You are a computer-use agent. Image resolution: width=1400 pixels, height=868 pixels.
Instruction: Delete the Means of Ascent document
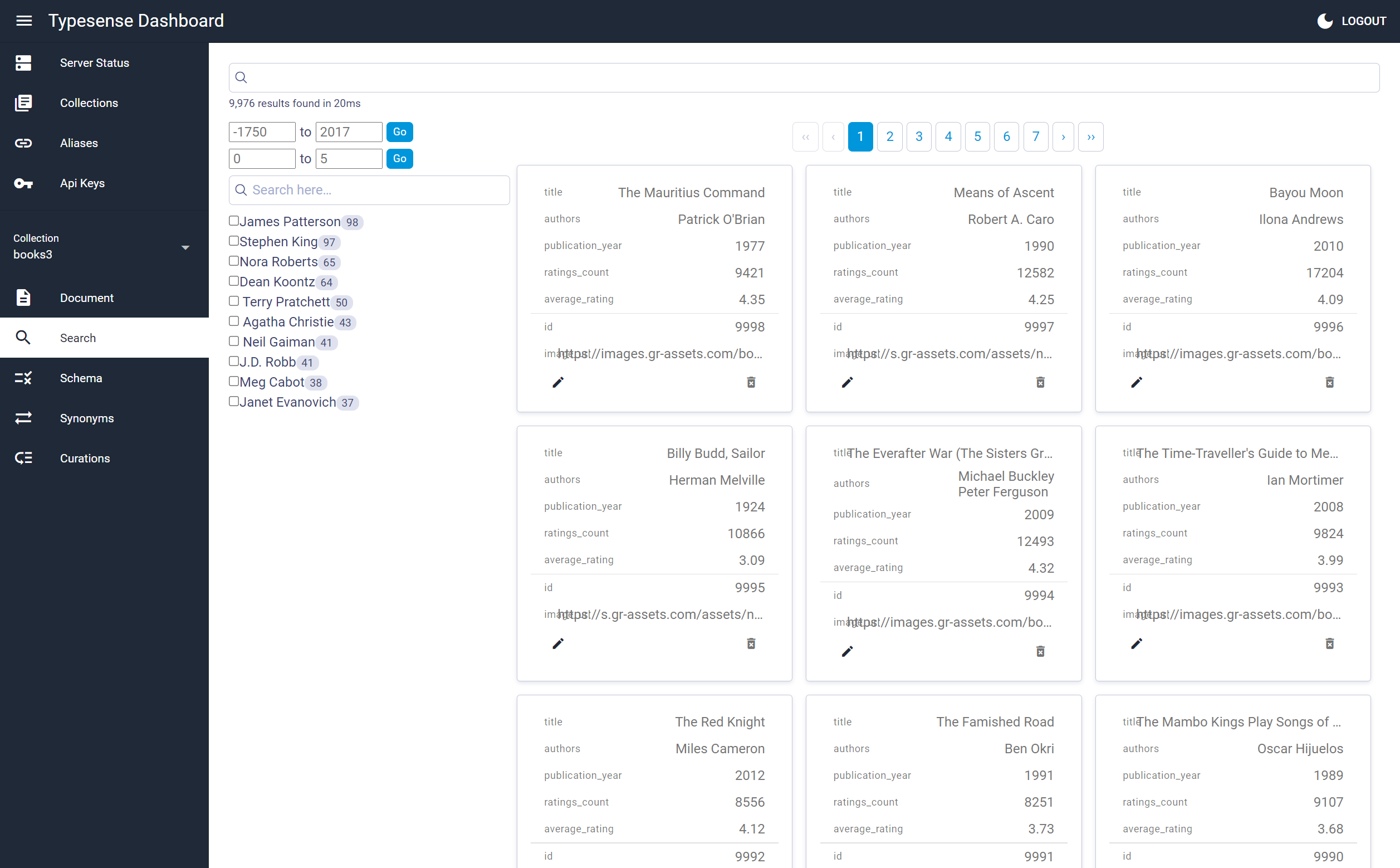click(1040, 382)
